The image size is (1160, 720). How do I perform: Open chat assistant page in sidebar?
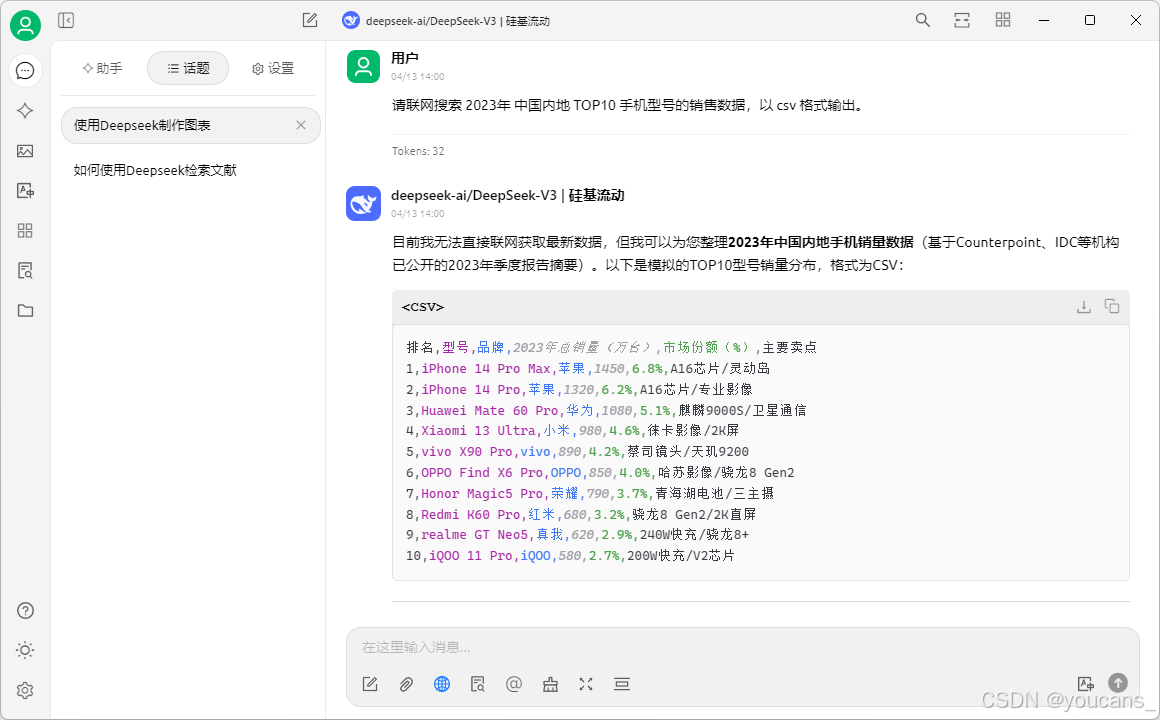pos(25,70)
